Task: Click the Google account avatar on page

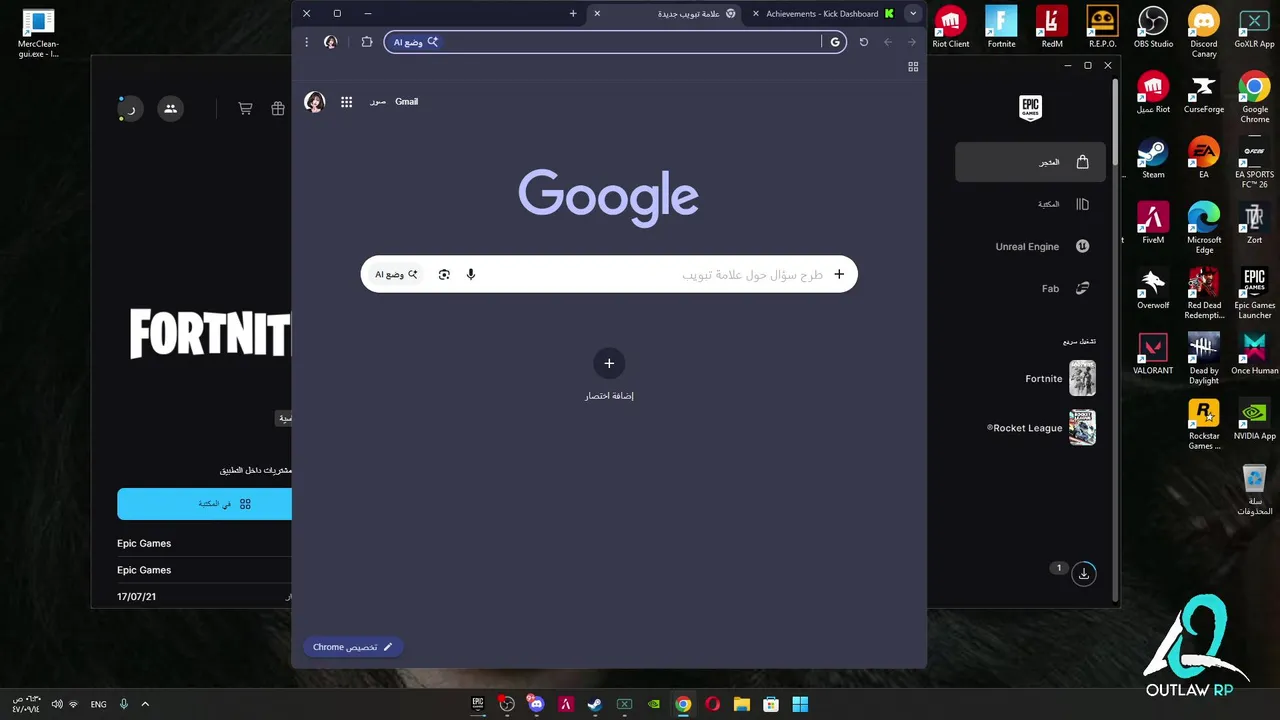Action: 315,102
